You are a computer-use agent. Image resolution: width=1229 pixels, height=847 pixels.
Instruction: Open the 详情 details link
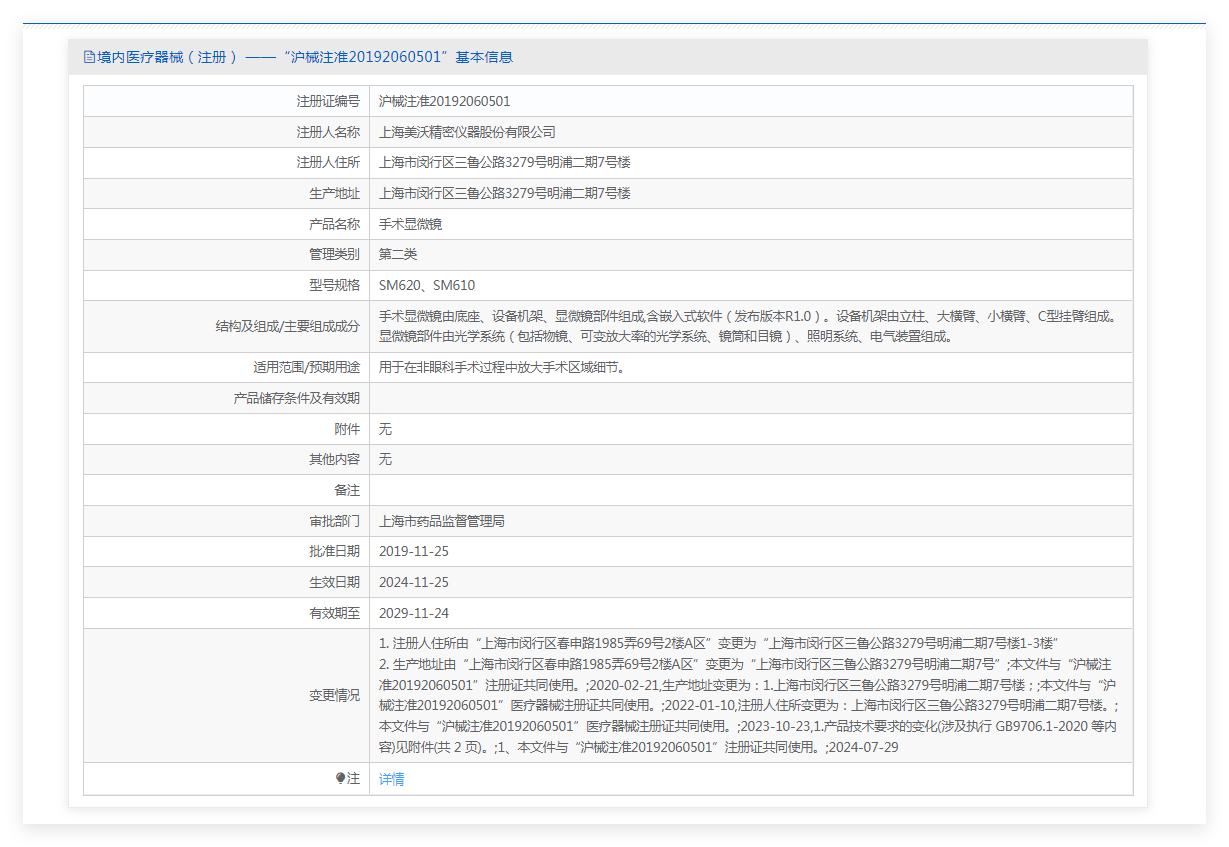pyautogui.click(x=392, y=779)
